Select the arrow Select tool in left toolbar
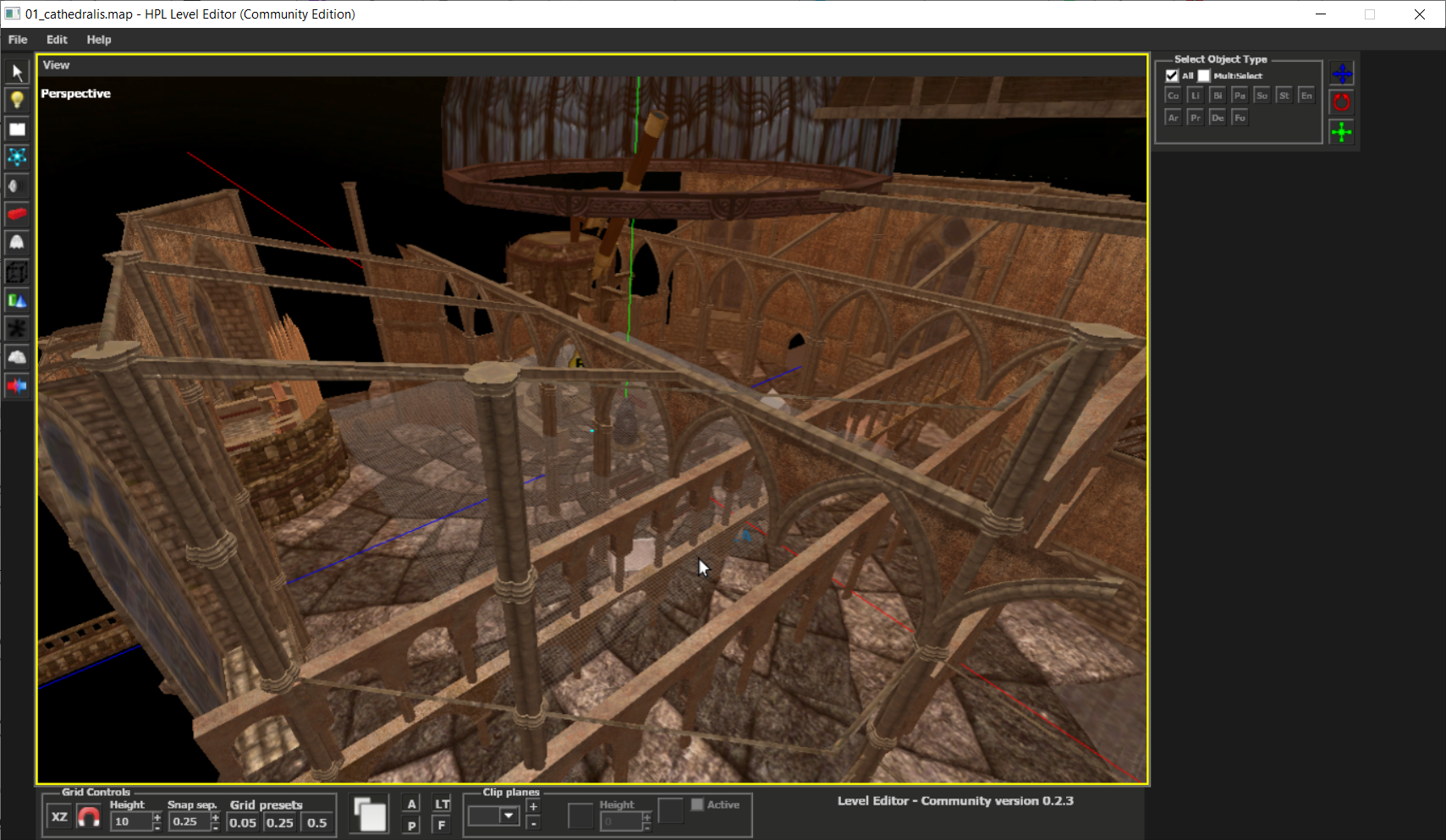Image resolution: width=1446 pixels, height=840 pixels. 17,72
